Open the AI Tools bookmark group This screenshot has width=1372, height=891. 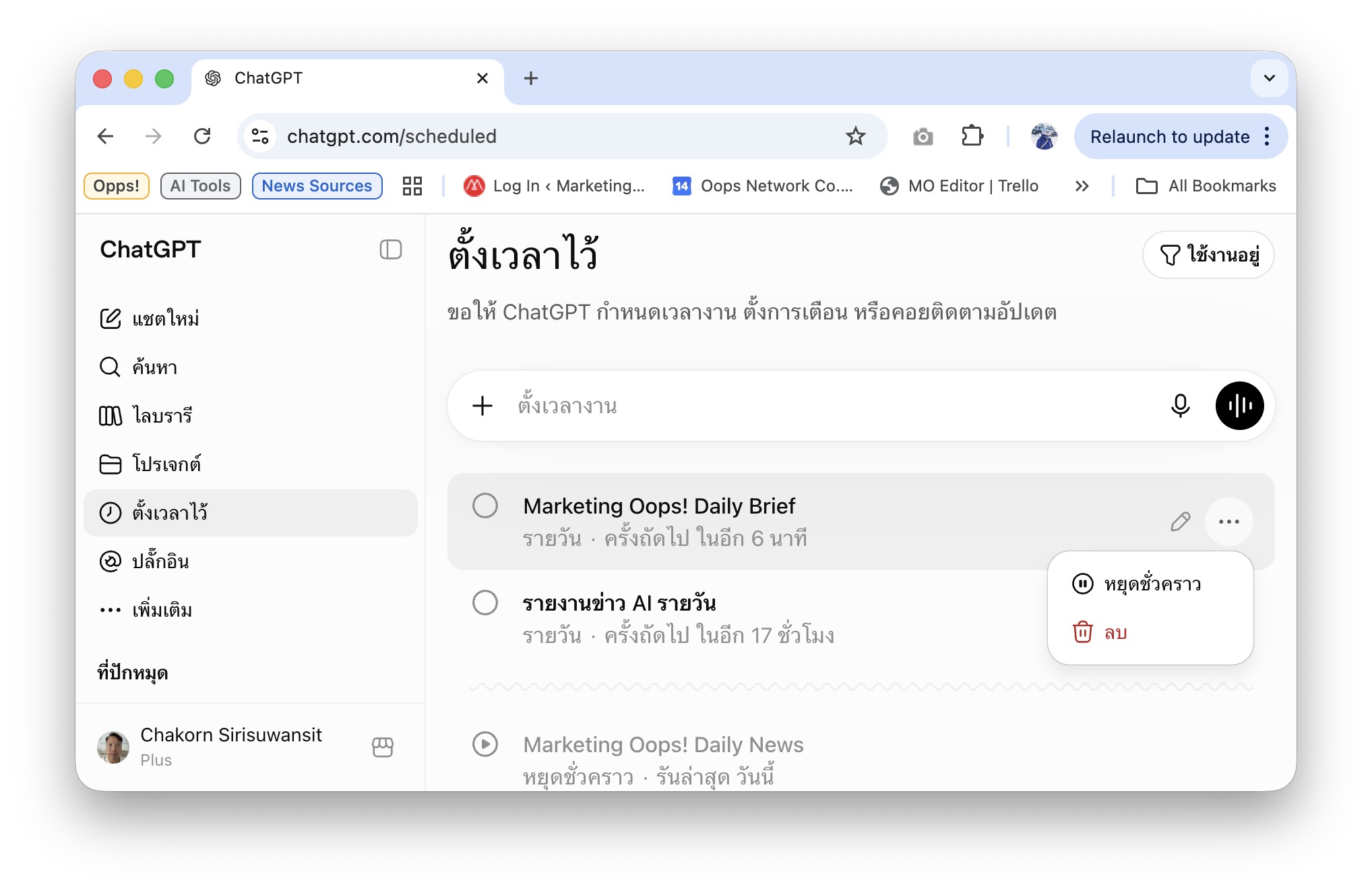[x=200, y=186]
